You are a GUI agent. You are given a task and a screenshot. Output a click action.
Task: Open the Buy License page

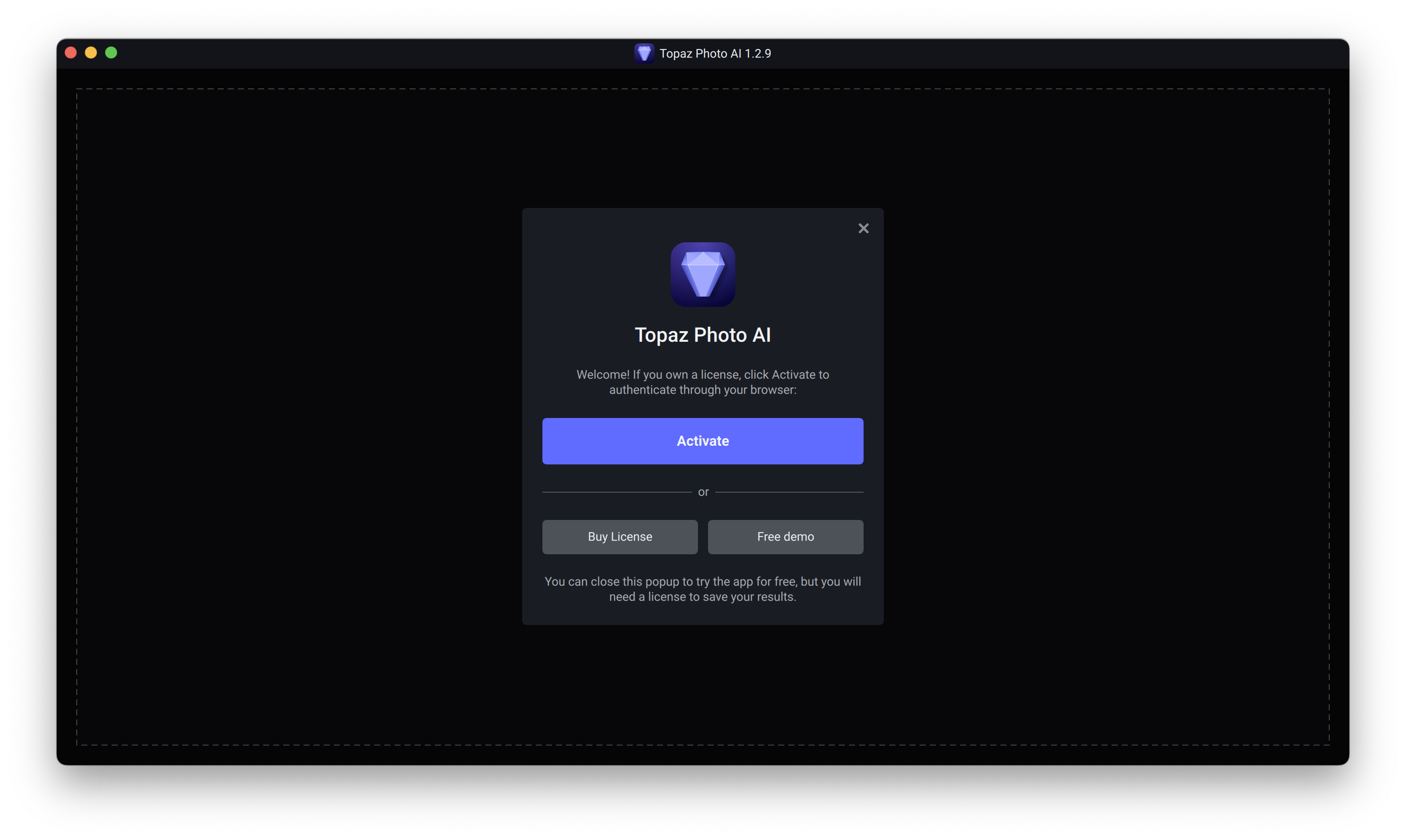coord(620,537)
